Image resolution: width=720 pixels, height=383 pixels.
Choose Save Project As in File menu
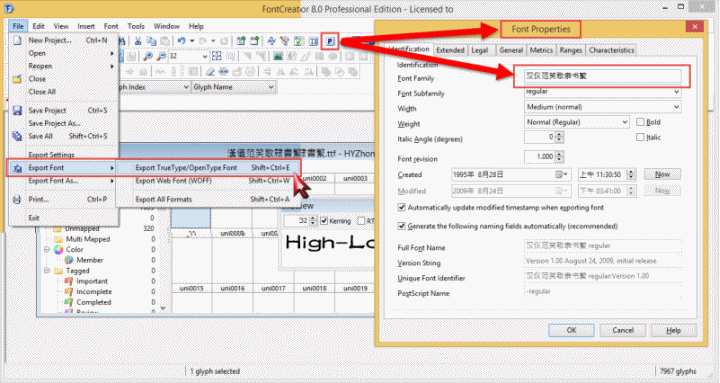[63, 123]
